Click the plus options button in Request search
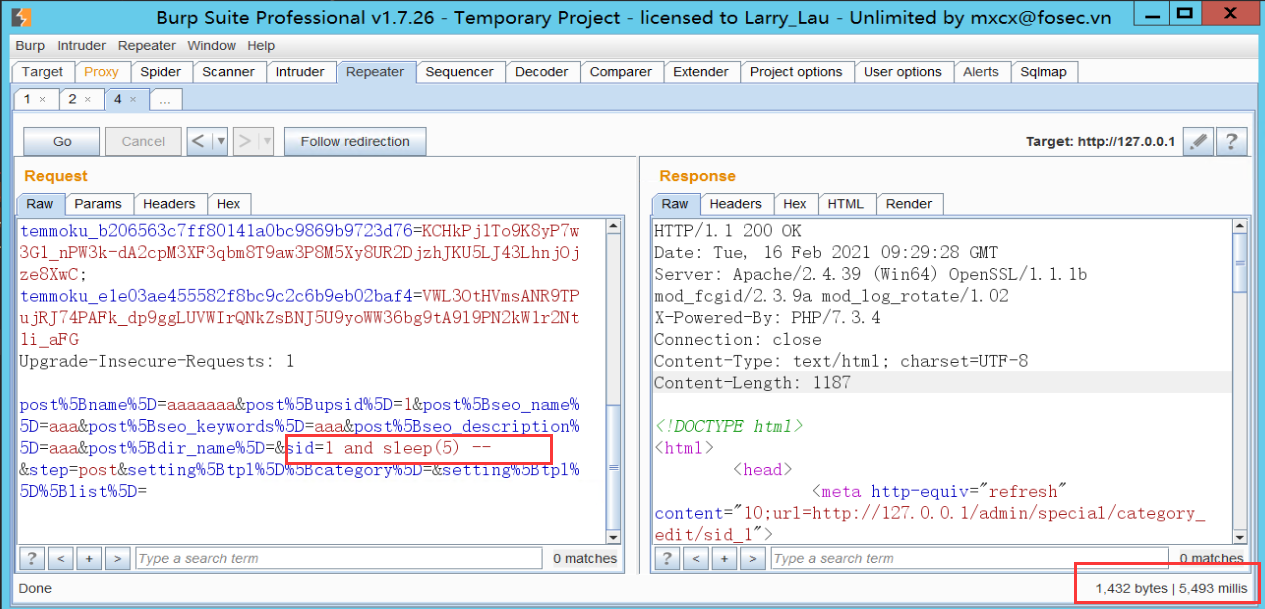The width and height of the screenshot is (1265, 609). click(89, 558)
